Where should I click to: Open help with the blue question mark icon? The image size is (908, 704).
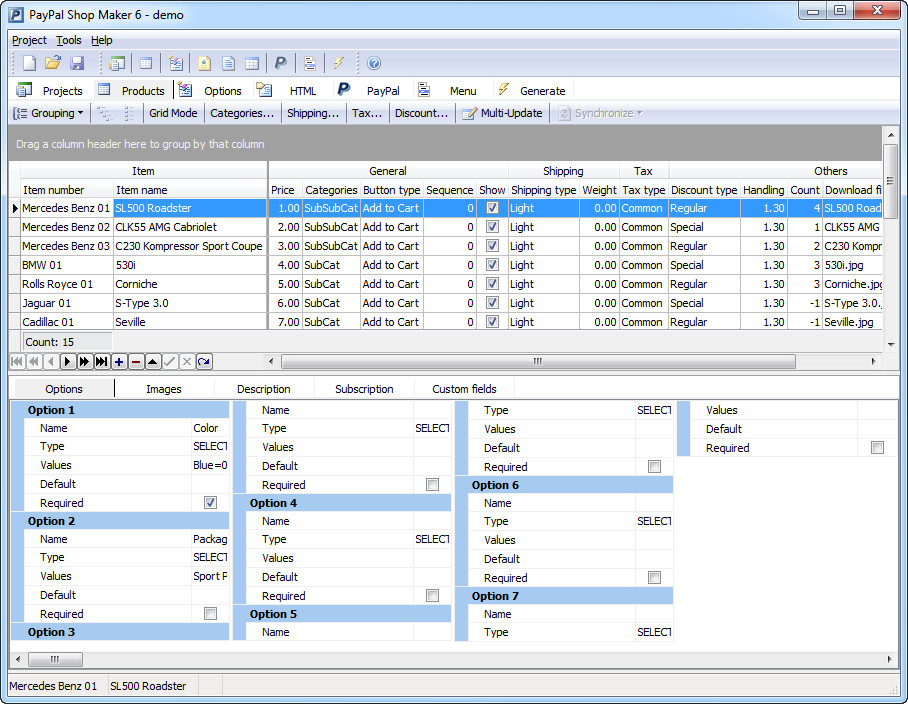click(374, 63)
